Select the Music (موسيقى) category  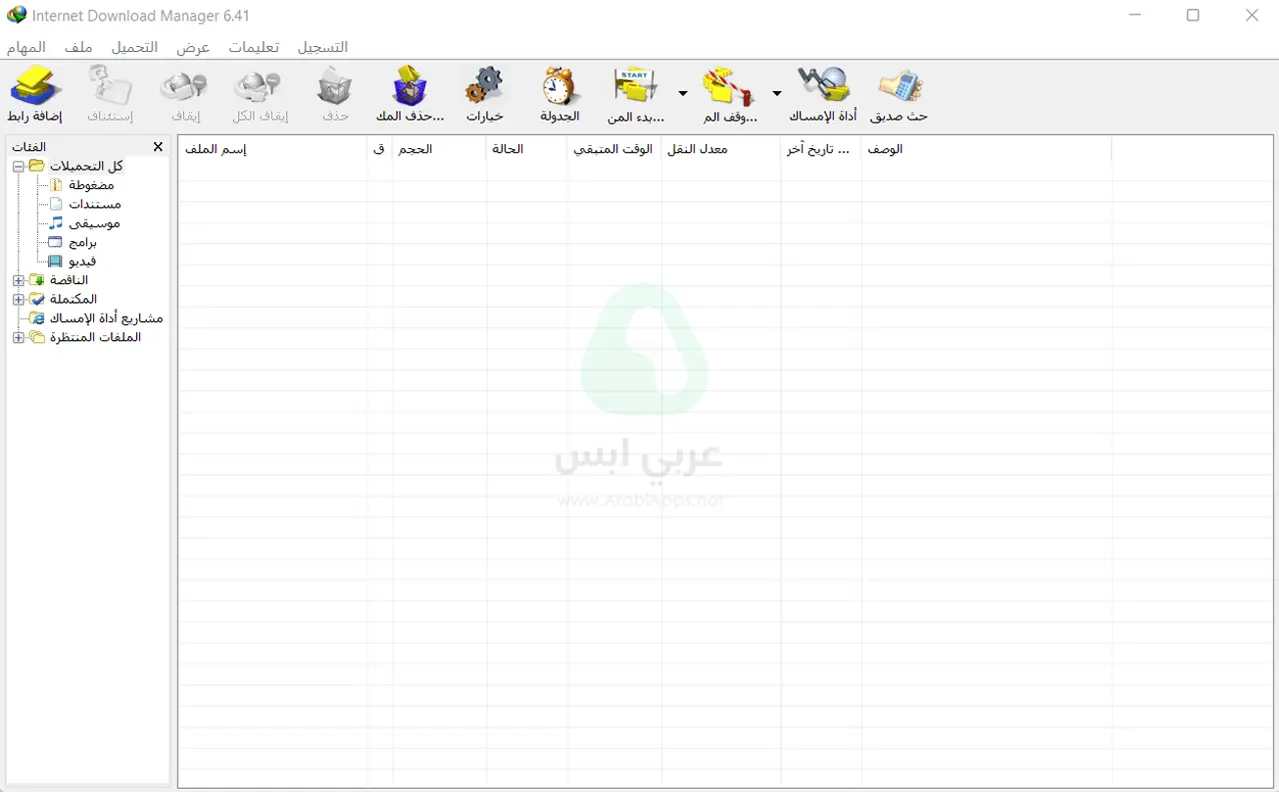click(94, 224)
